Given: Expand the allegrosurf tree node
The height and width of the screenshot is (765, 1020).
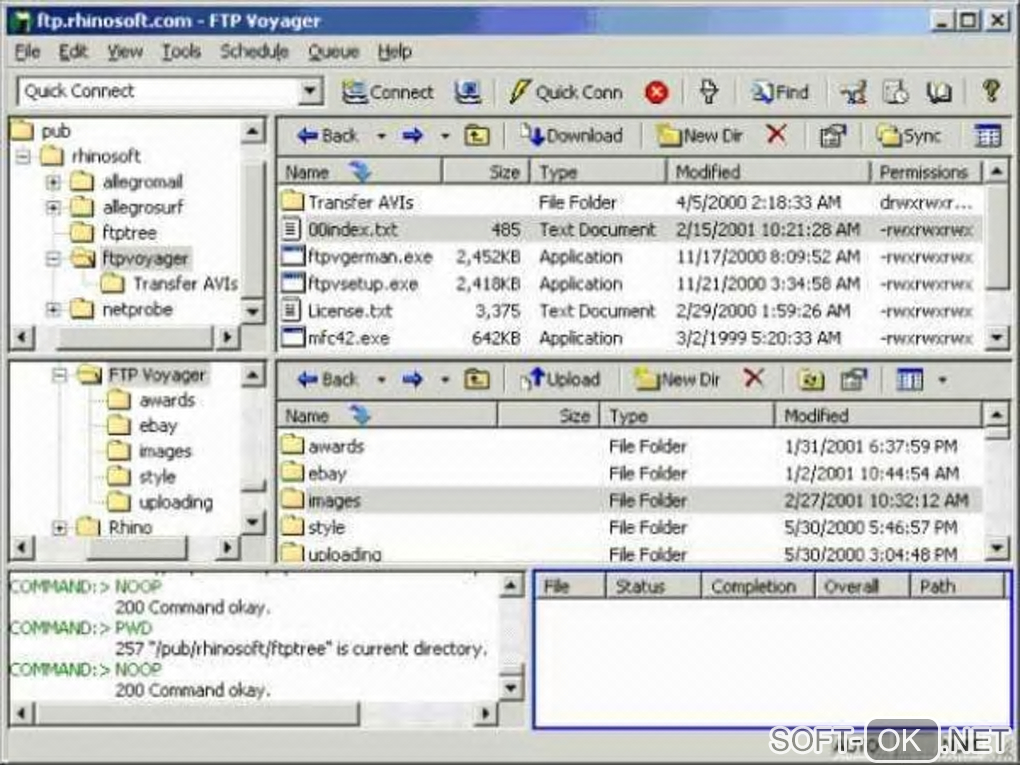Looking at the screenshot, I should click(x=53, y=208).
